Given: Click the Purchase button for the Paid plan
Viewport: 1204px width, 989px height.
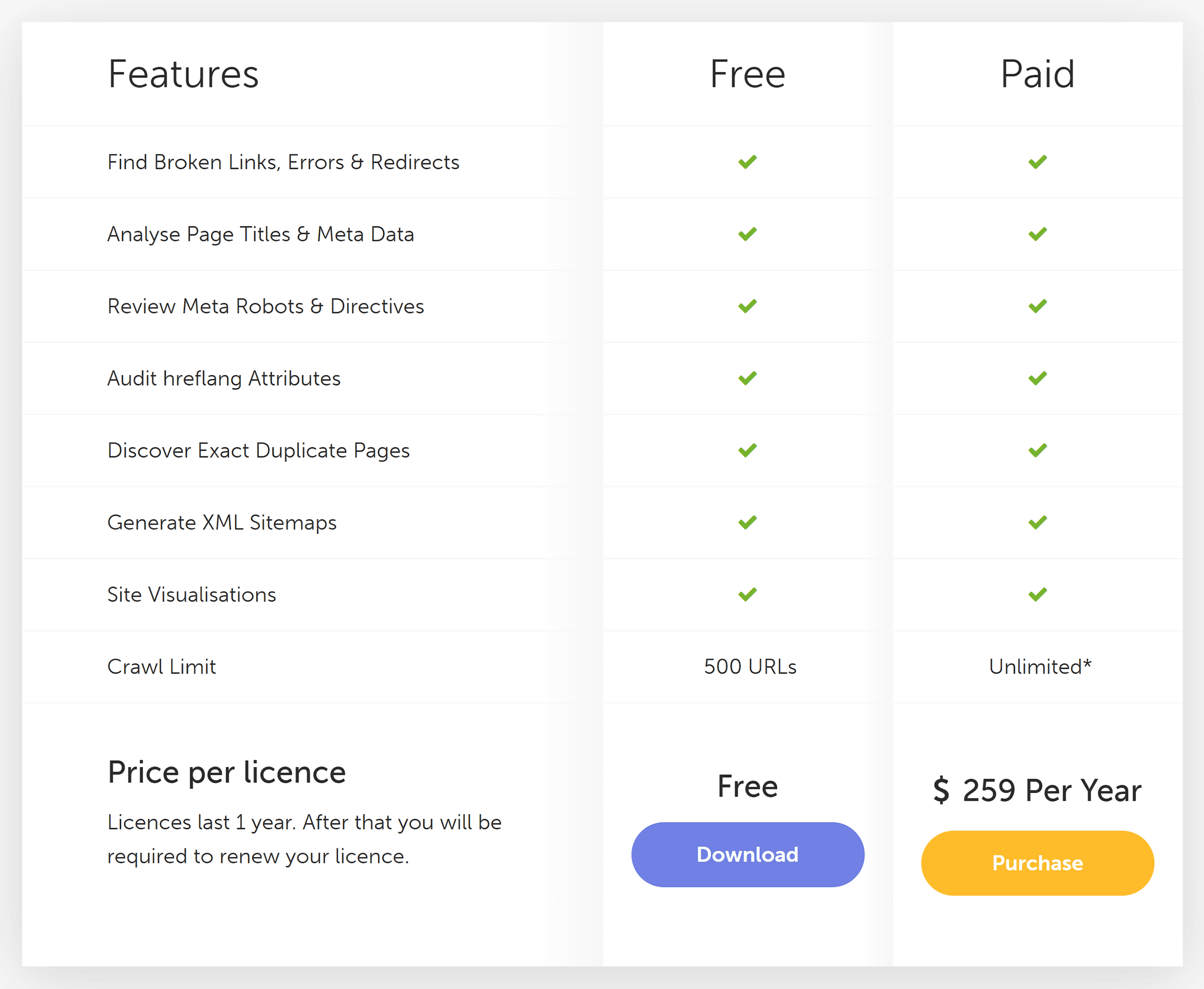Looking at the screenshot, I should coord(1037,862).
